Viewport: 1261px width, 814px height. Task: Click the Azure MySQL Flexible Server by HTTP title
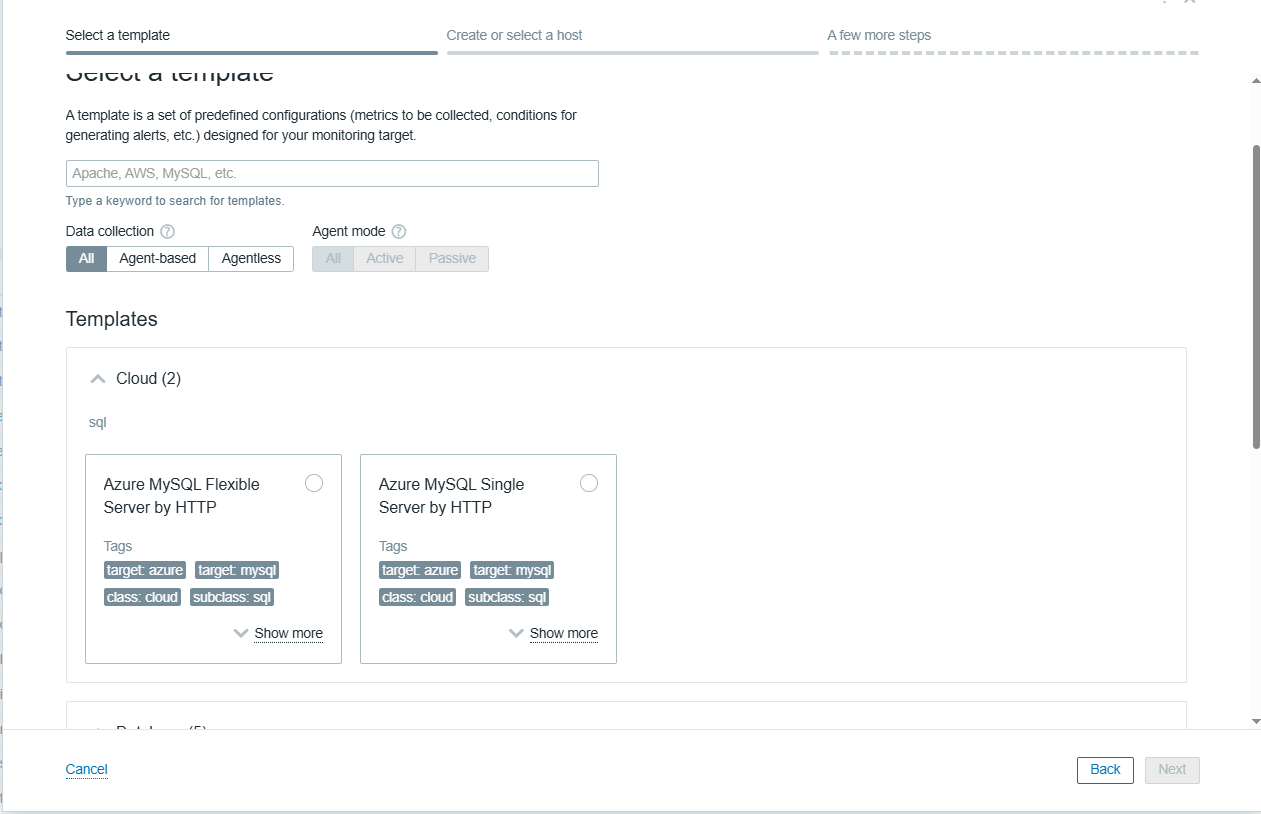(x=182, y=496)
